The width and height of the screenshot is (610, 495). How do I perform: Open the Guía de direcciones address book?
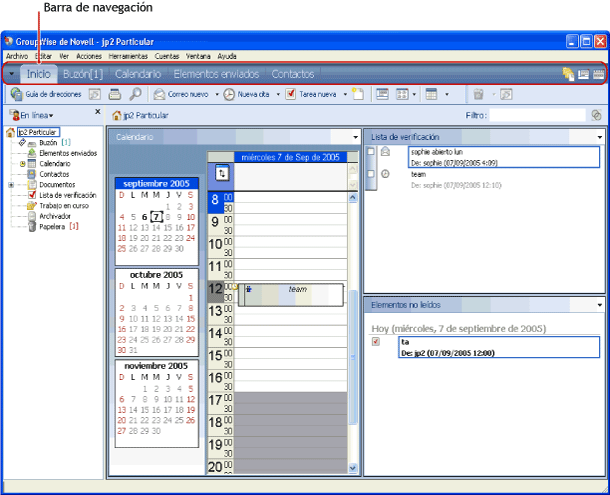pyautogui.click(x=46, y=94)
